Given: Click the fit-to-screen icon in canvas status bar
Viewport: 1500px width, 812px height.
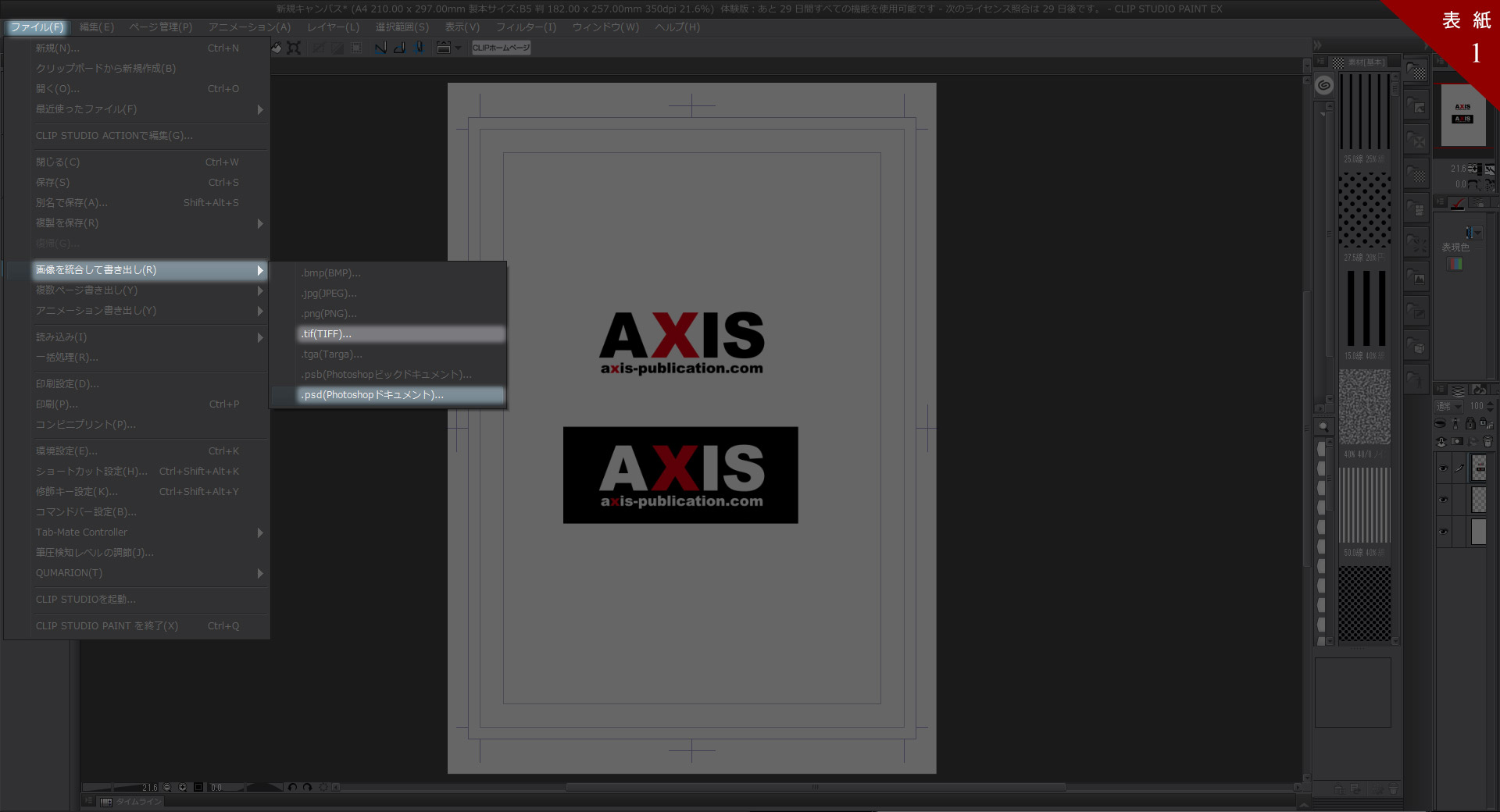Looking at the screenshot, I should (198, 787).
